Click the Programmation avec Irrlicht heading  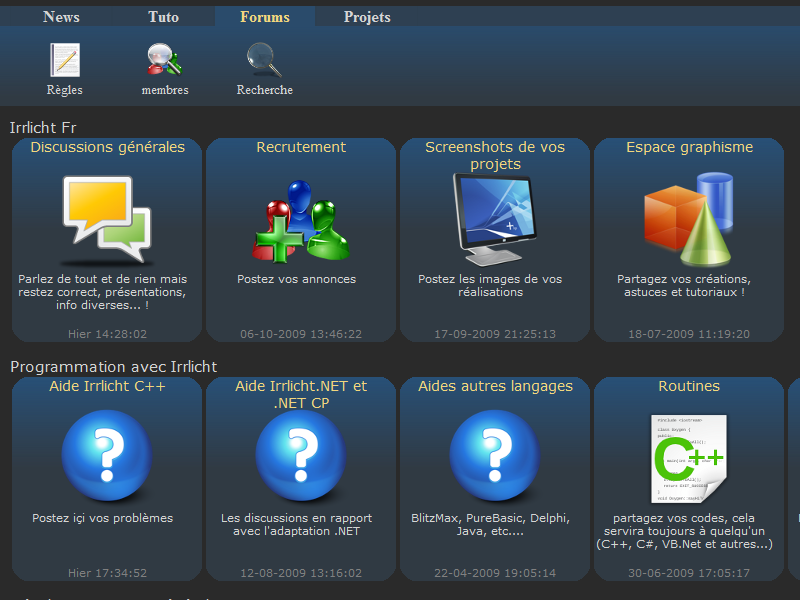coord(114,367)
